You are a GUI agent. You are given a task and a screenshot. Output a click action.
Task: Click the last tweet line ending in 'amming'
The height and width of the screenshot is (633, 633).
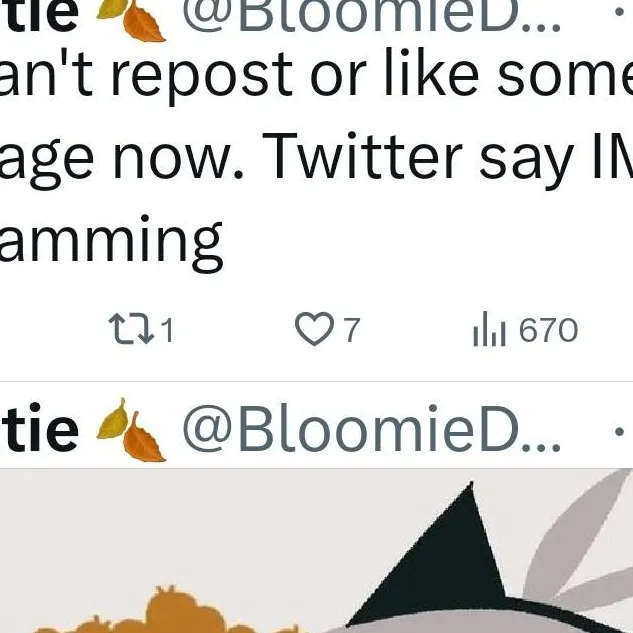[111, 243]
